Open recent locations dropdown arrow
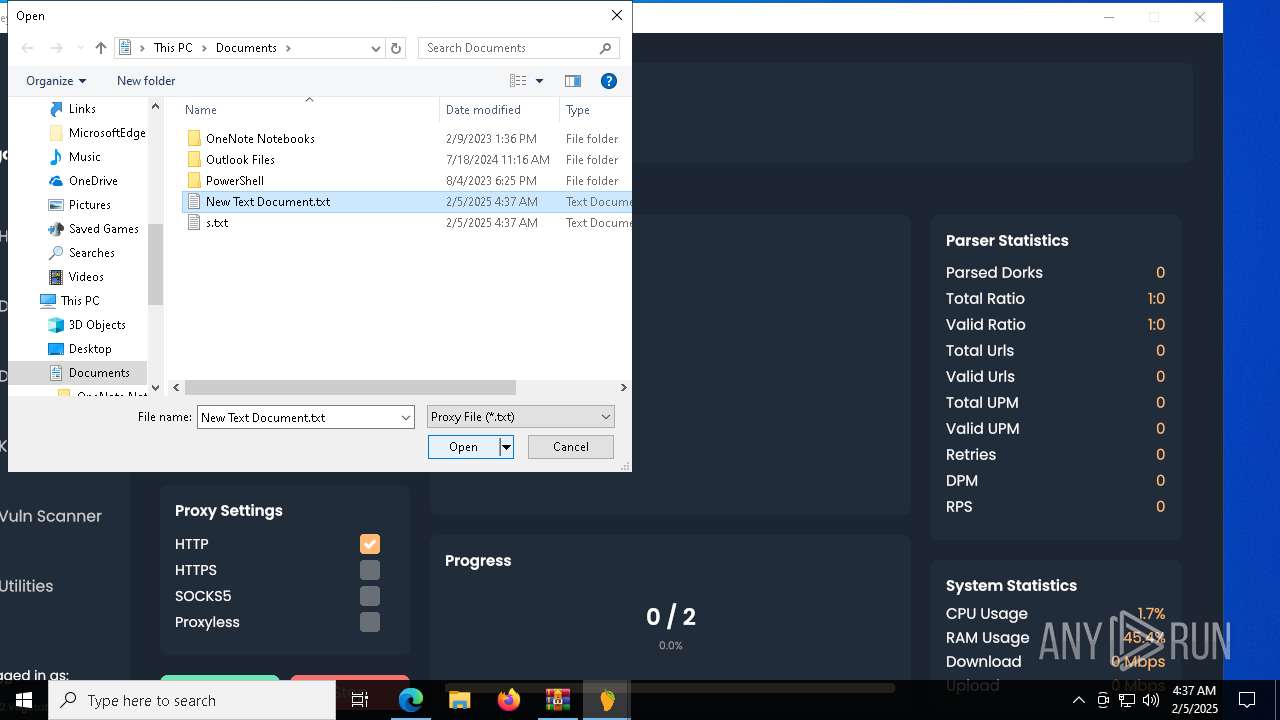 click(x=80, y=48)
